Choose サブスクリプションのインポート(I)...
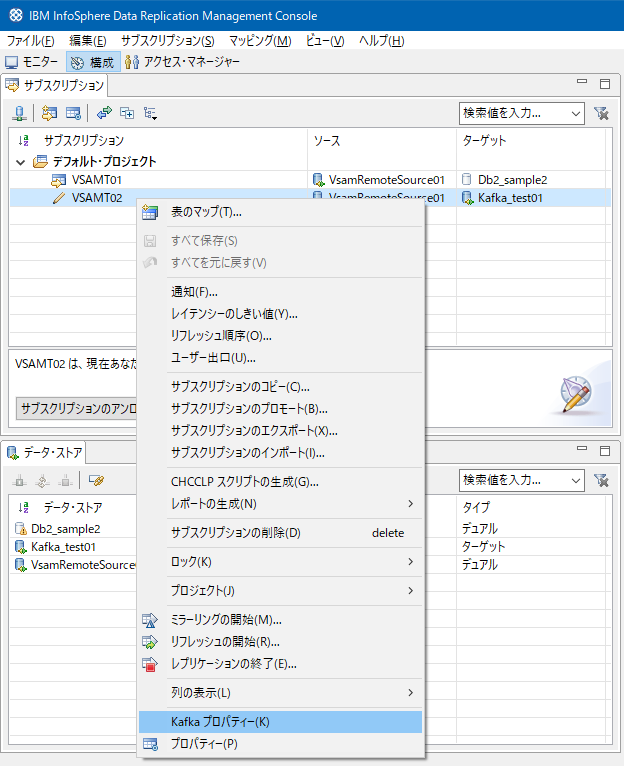 tap(280, 452)
